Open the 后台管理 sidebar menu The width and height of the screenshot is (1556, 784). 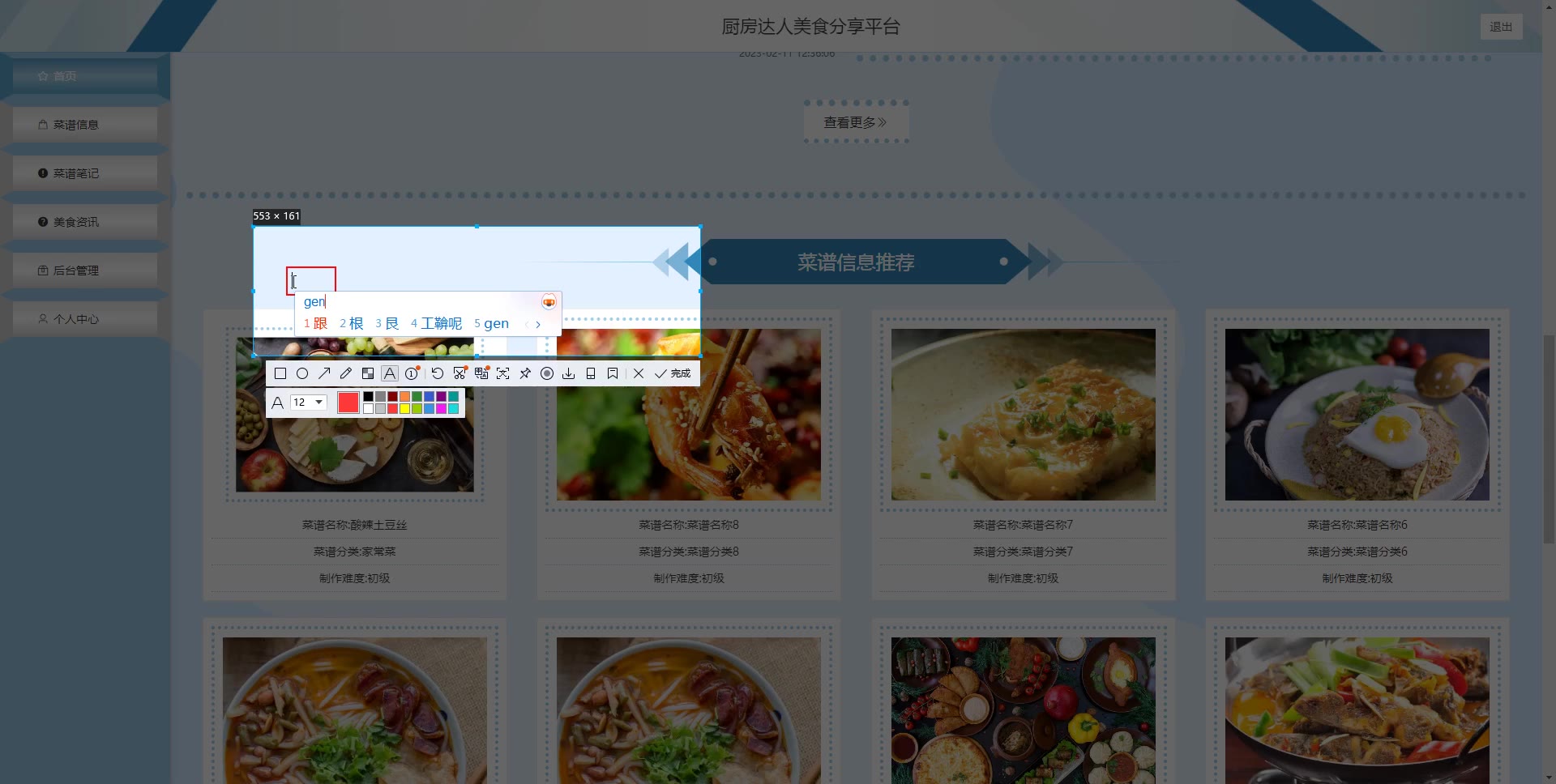tap(85, 271)
